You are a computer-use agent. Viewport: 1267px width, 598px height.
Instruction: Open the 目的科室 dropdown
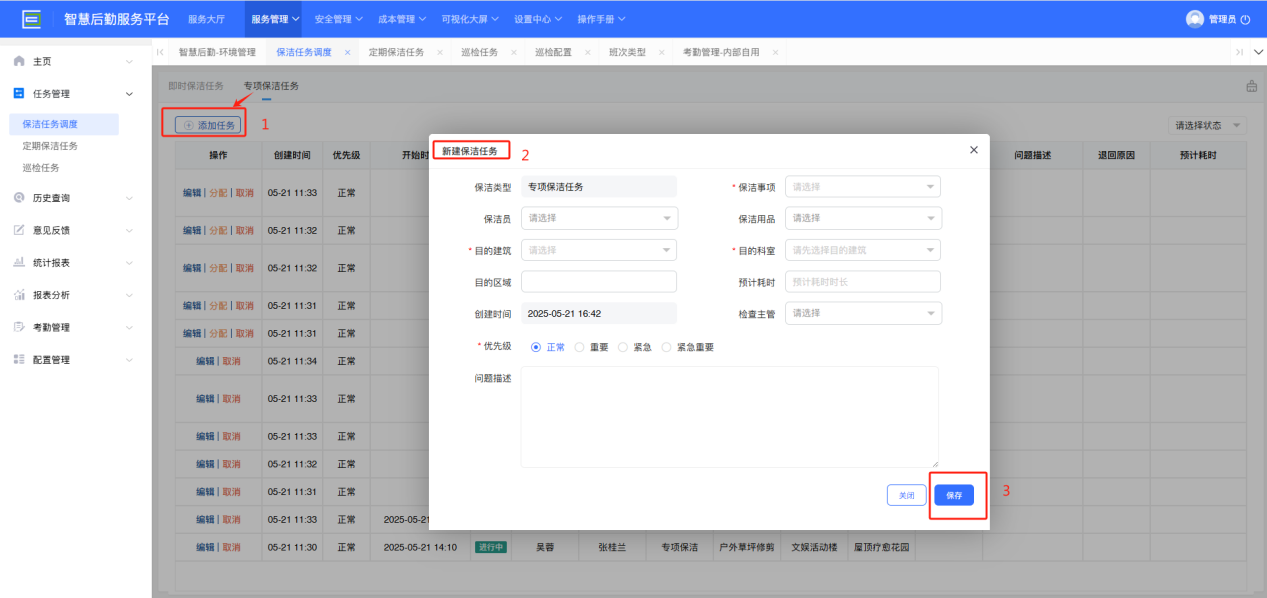(863, 250)
